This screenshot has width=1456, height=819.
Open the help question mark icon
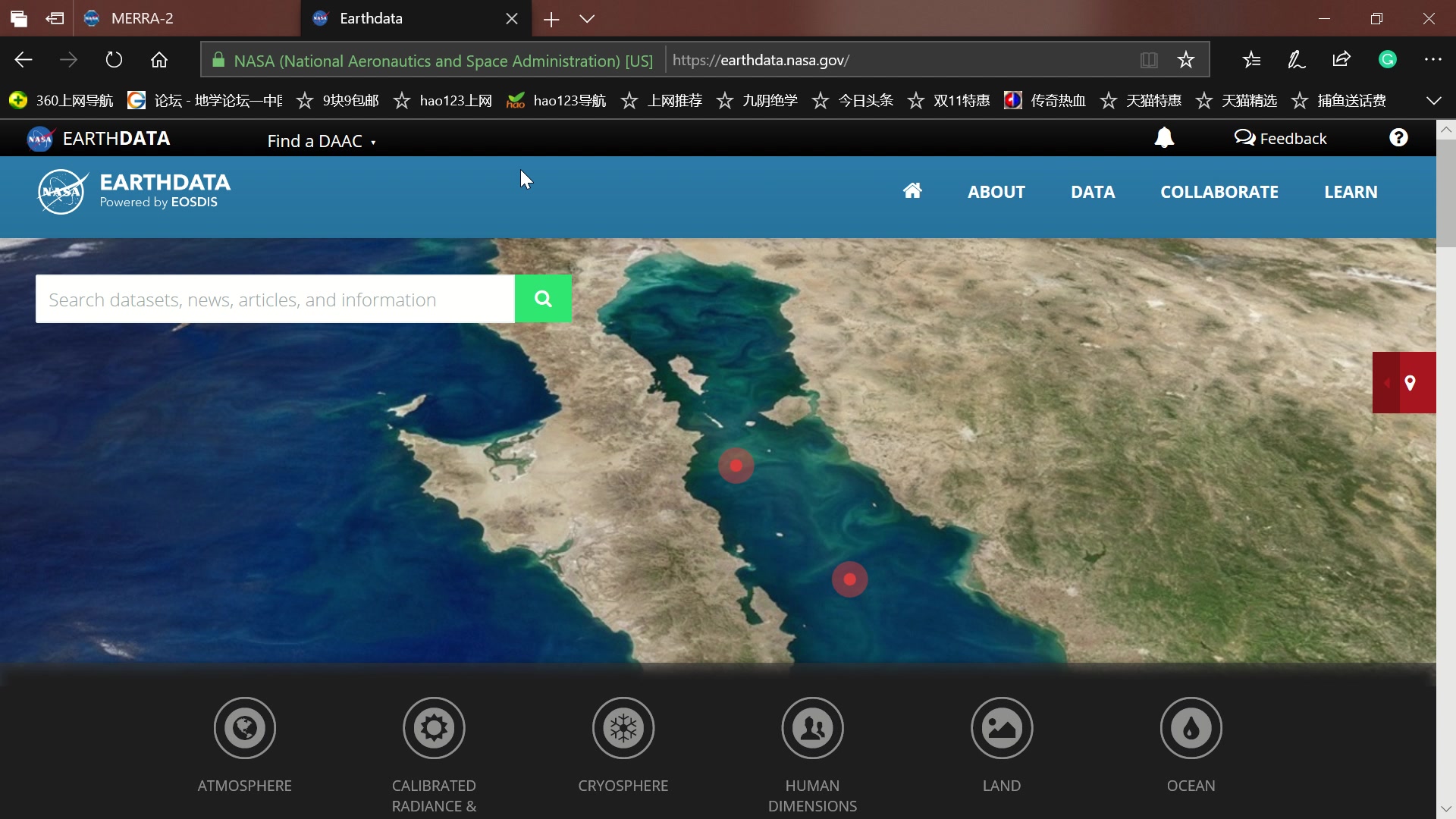tap(1398, 137)
